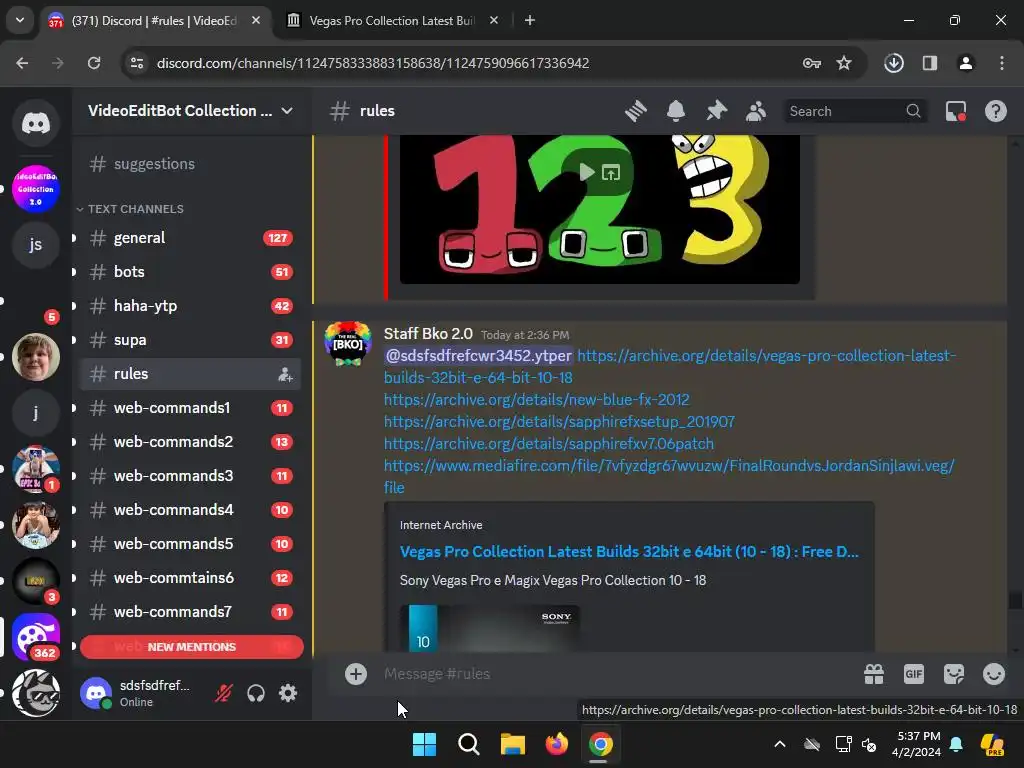Click Staff Bko 2.0 avatar
The width and height of the screenshot is (1024, 768).
pyautogui.click(x=348, y=344)
